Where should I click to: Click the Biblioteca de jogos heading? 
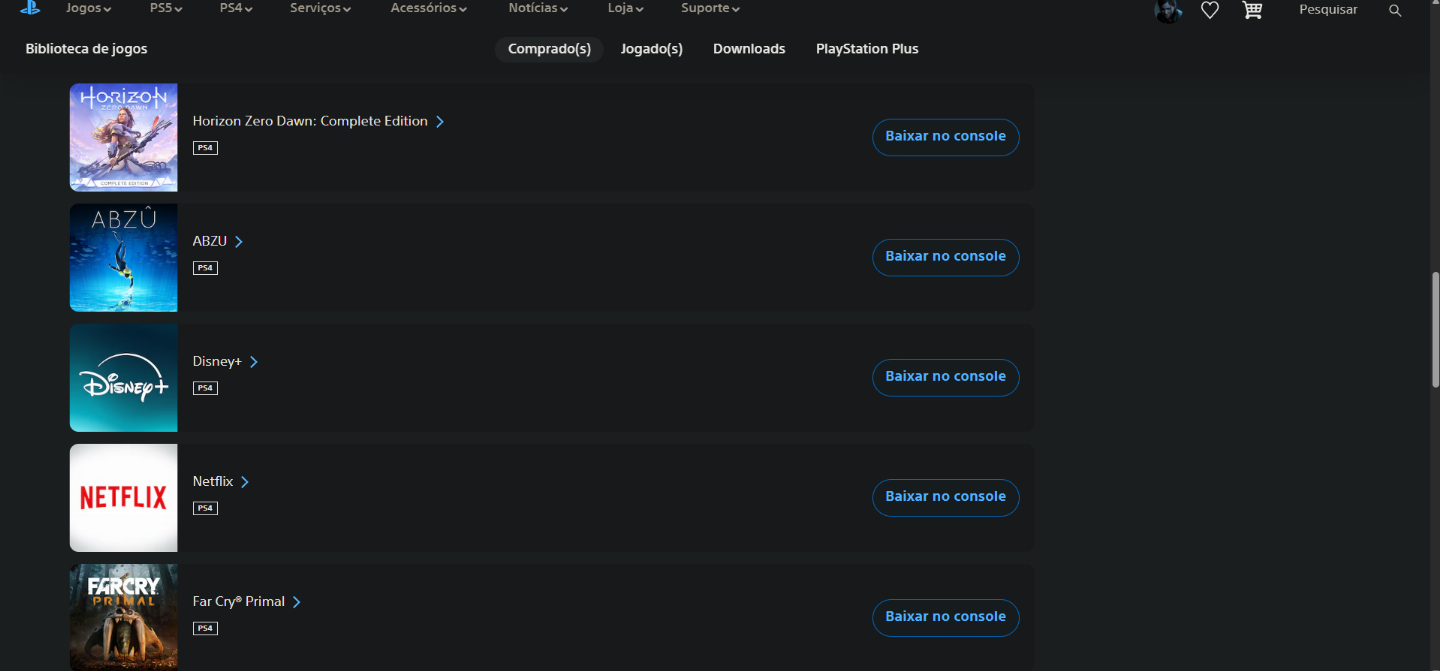click(86, 49)
